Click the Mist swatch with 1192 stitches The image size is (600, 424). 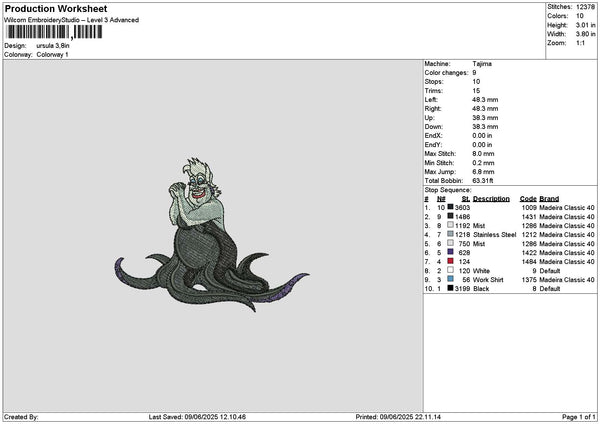tap(450, 225)
